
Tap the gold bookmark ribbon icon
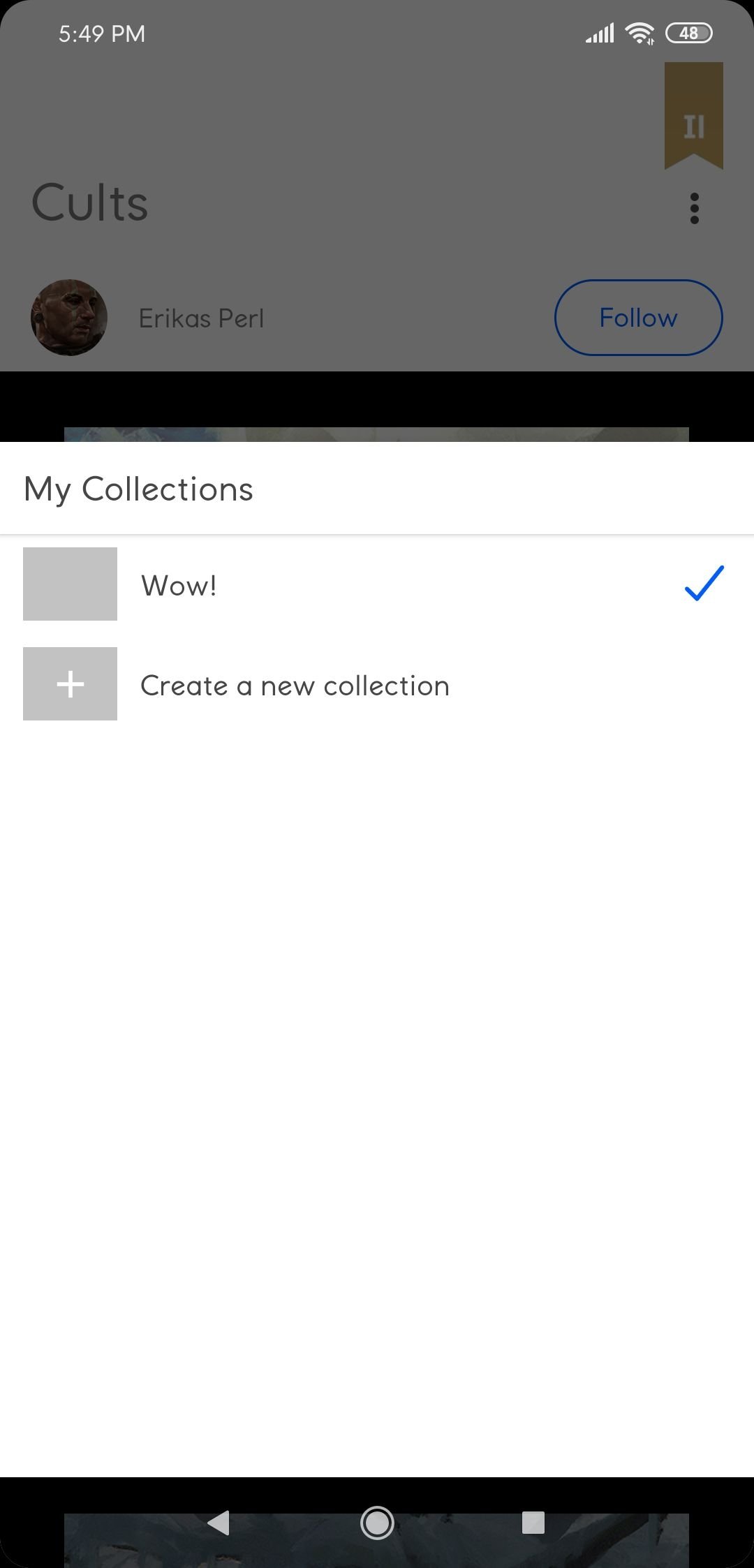tap(694, 115)
